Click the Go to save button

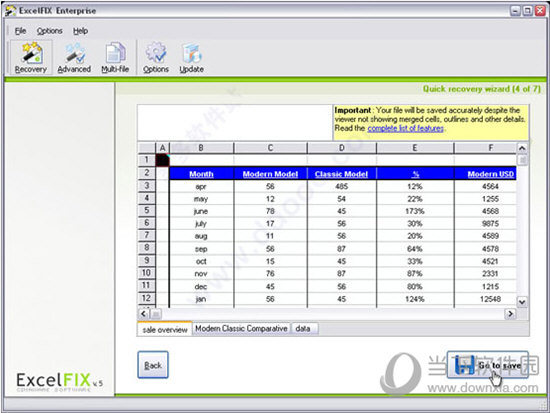(488, 365)
